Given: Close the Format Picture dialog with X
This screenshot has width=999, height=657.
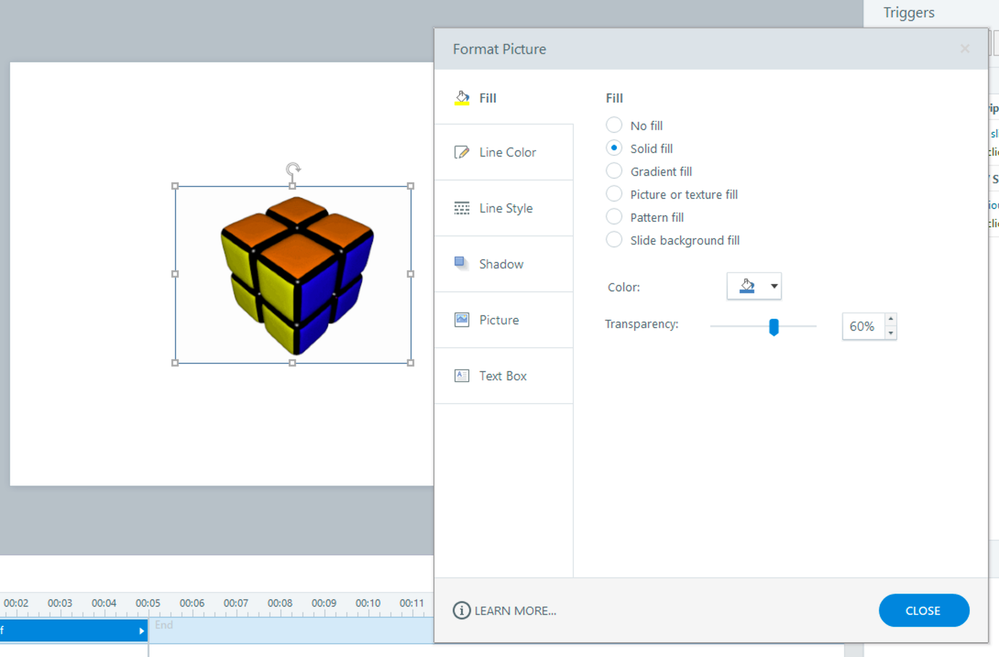Looking at the screenshot, I should click(965, 48).
